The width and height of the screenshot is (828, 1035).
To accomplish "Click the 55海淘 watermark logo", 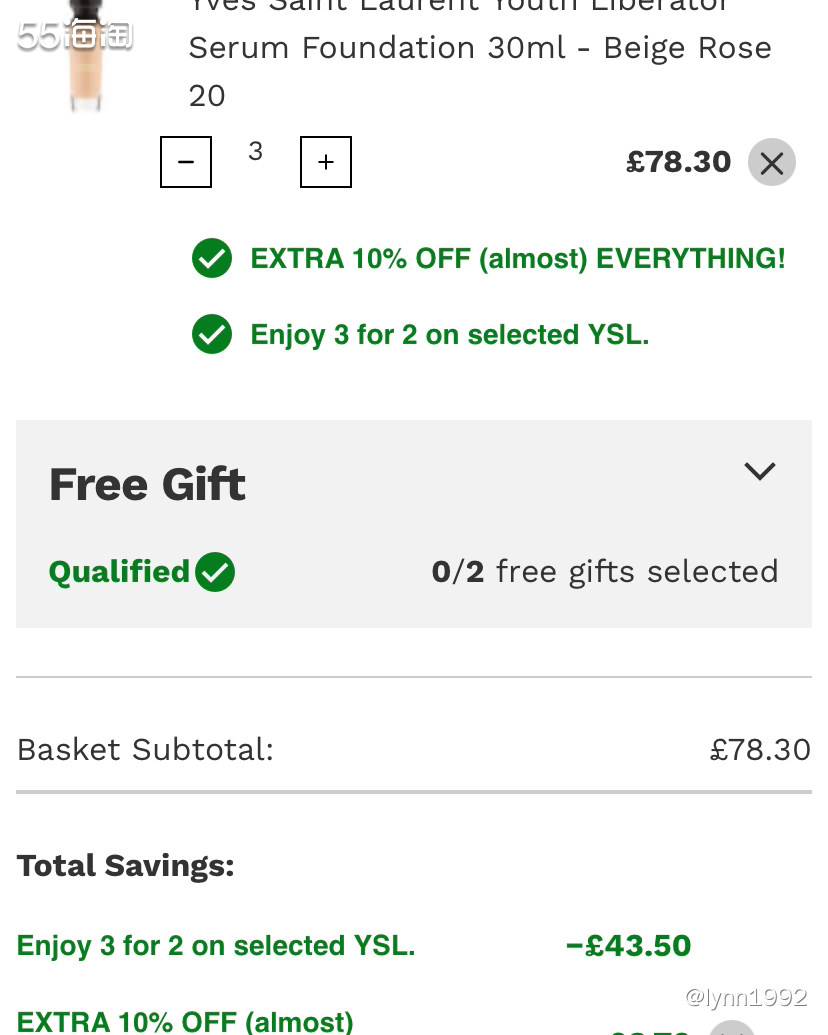I will 74,36.
